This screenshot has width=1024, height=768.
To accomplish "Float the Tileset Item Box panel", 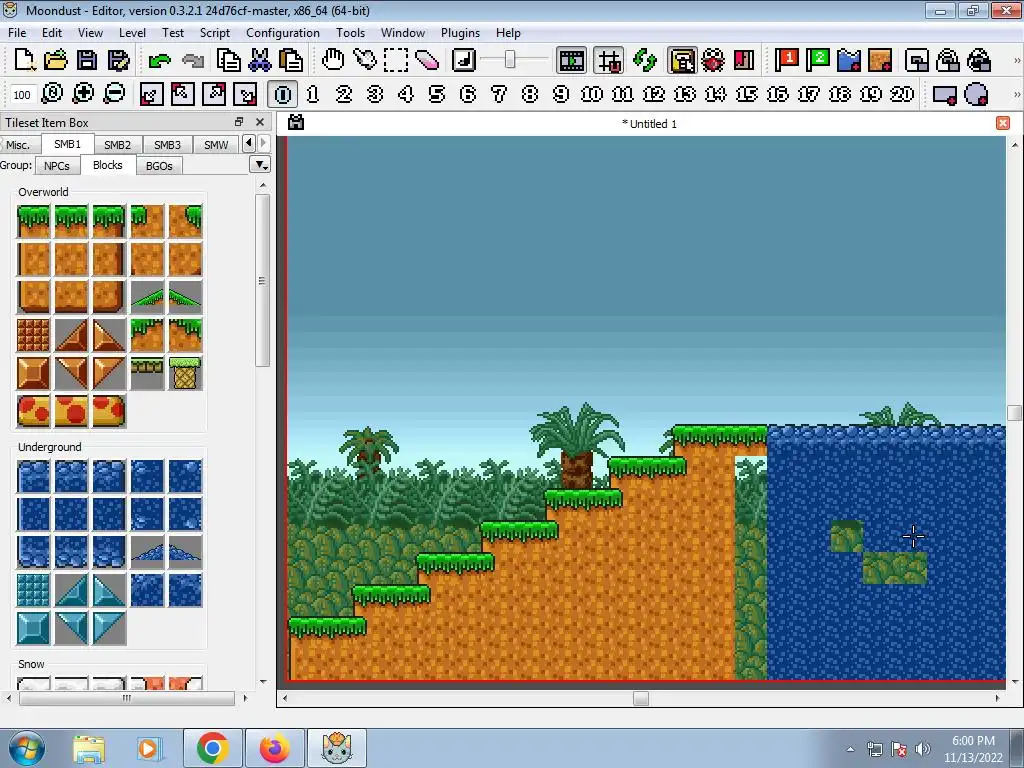I will 239,122.
